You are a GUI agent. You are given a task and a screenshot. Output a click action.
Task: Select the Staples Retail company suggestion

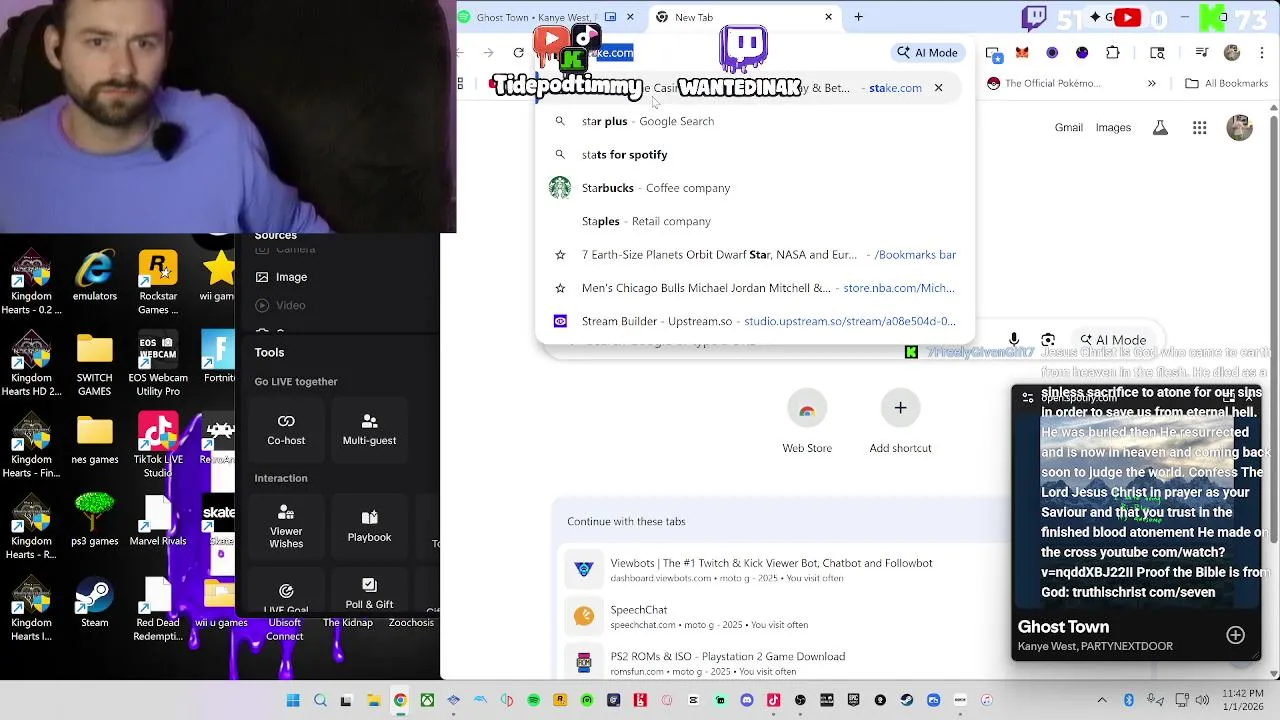tap(755, 221)
